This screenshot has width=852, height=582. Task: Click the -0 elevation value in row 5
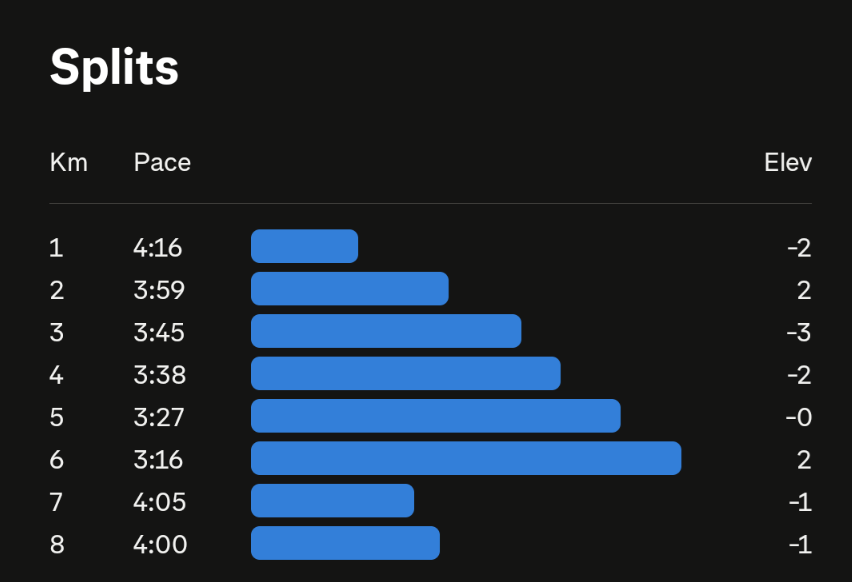(x=798, y=417)
